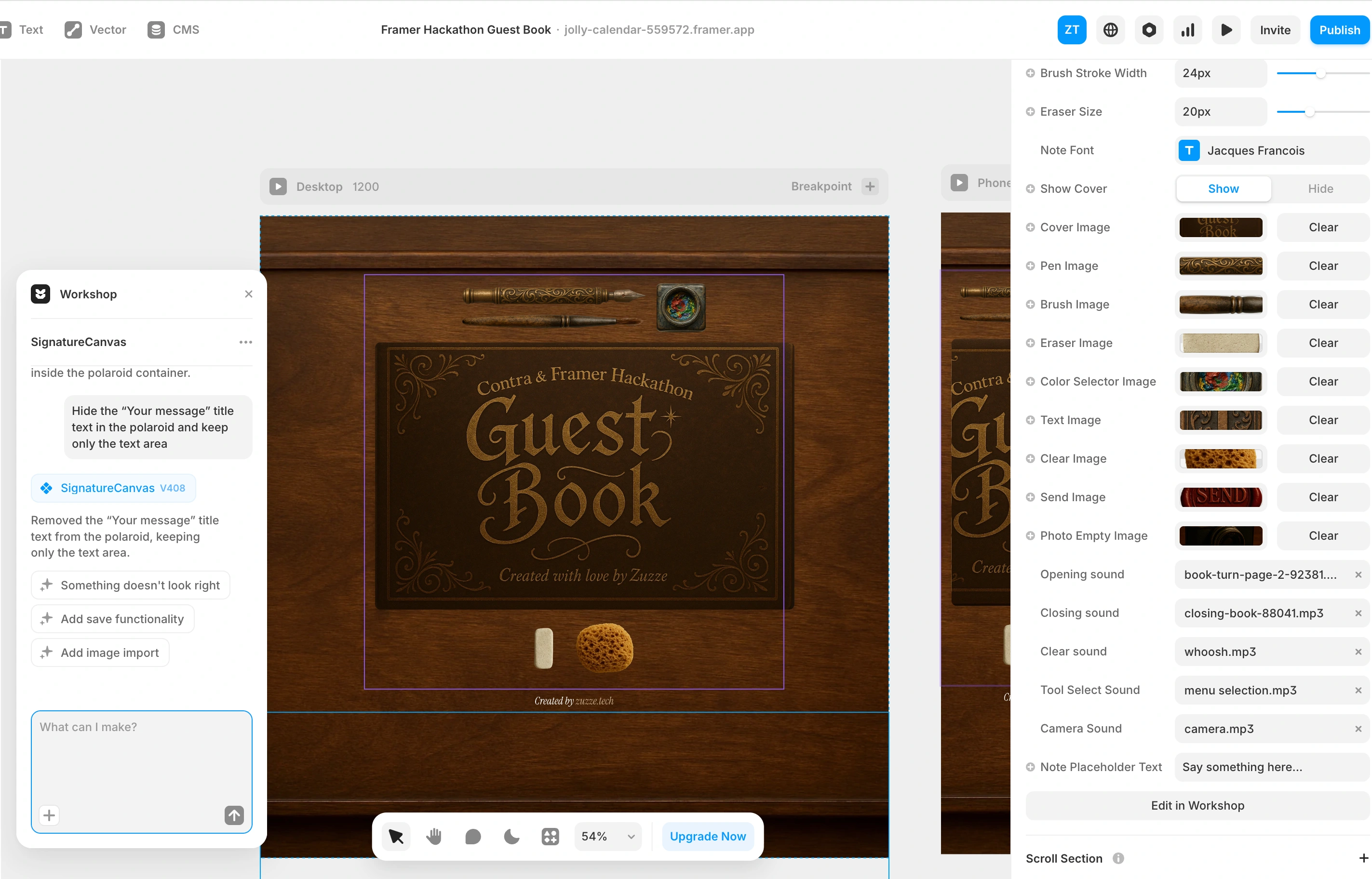The image size is (1372, 879).
Task: Select the cursor pointer tool
Action: [x=396, y=836]
